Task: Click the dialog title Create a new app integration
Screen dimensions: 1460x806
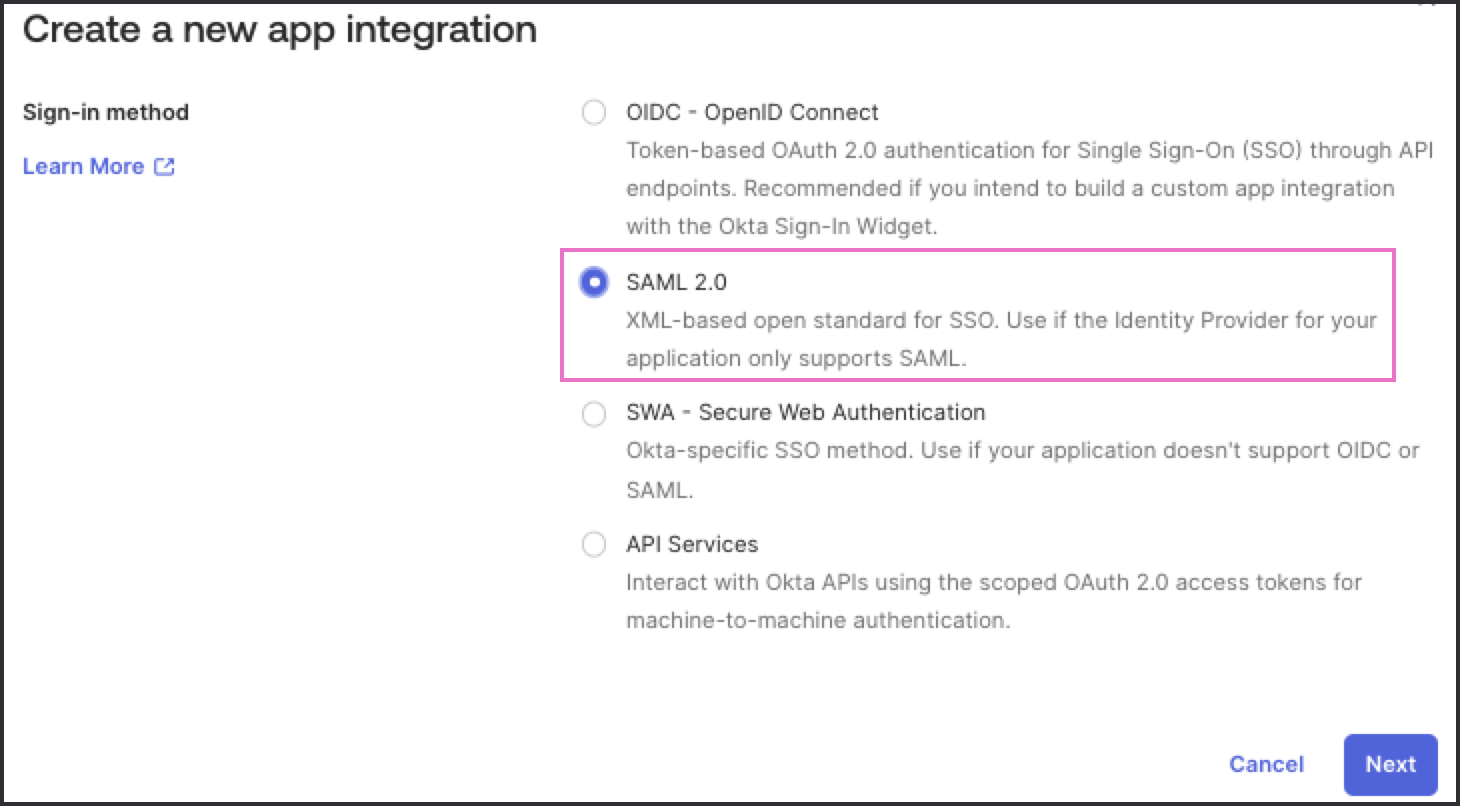Action: click(x=281, y=30)
